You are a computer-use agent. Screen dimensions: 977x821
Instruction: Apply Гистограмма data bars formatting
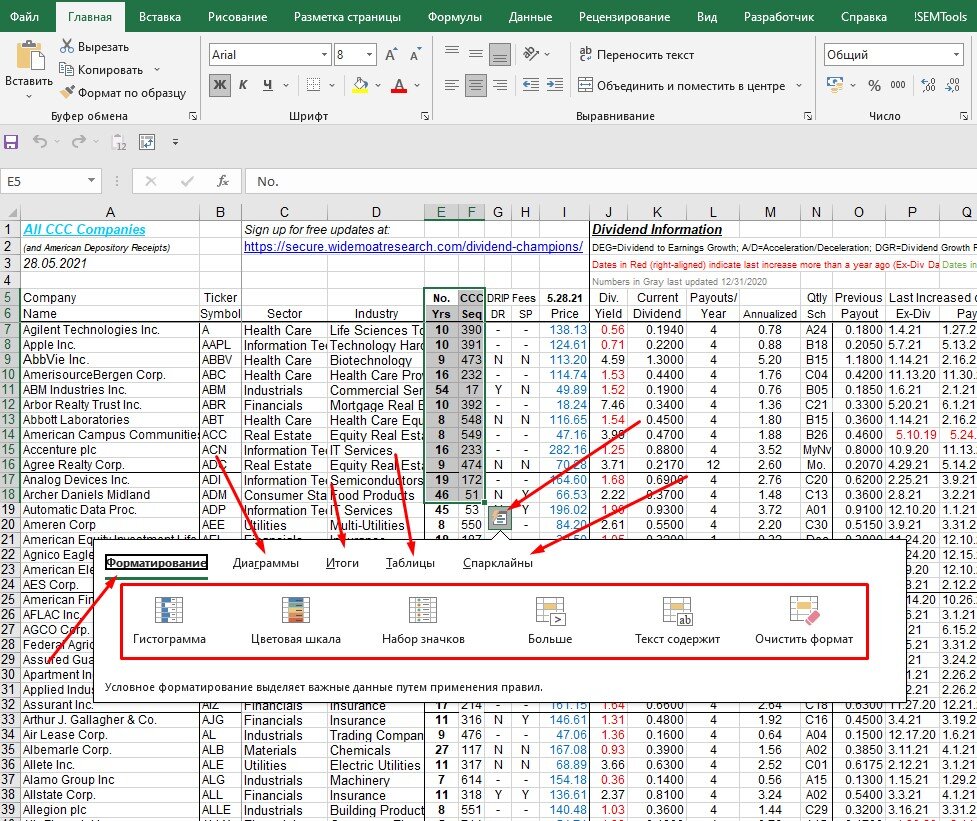pos(169,620)
